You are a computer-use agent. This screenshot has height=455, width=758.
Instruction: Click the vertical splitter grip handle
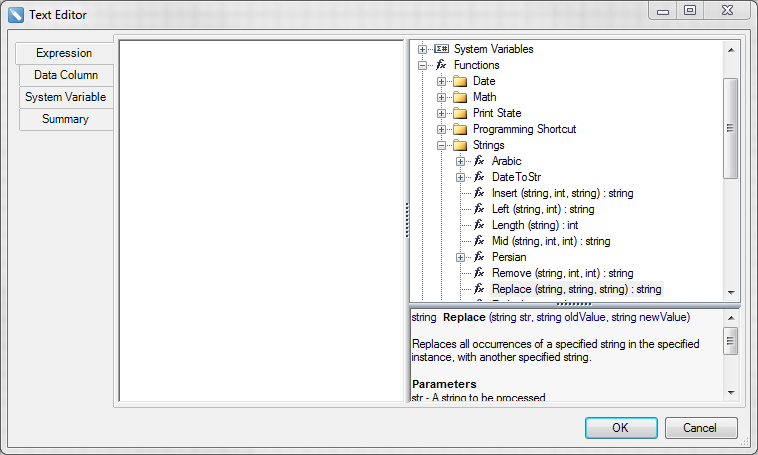[407, 220]
